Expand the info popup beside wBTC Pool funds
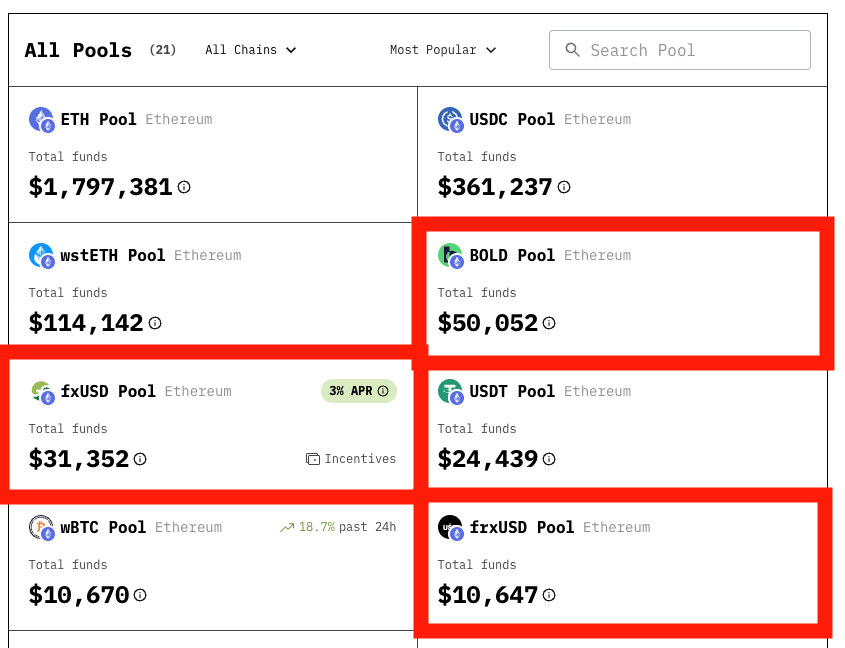Screen dimensions: 845x648 (141, 595)
